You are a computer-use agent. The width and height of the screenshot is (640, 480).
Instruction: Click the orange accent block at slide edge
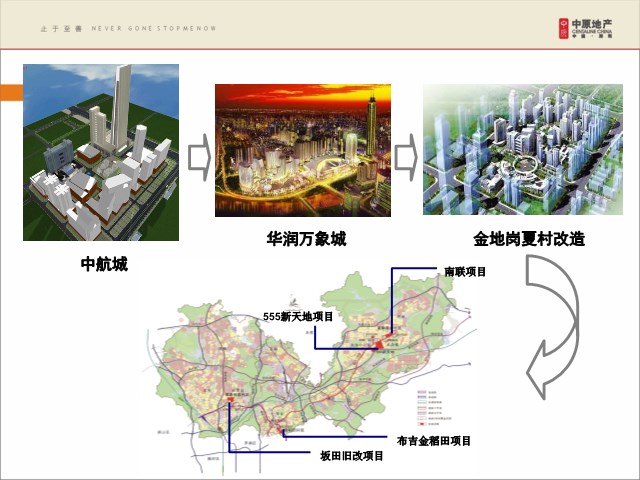click(x=11, y=93)
